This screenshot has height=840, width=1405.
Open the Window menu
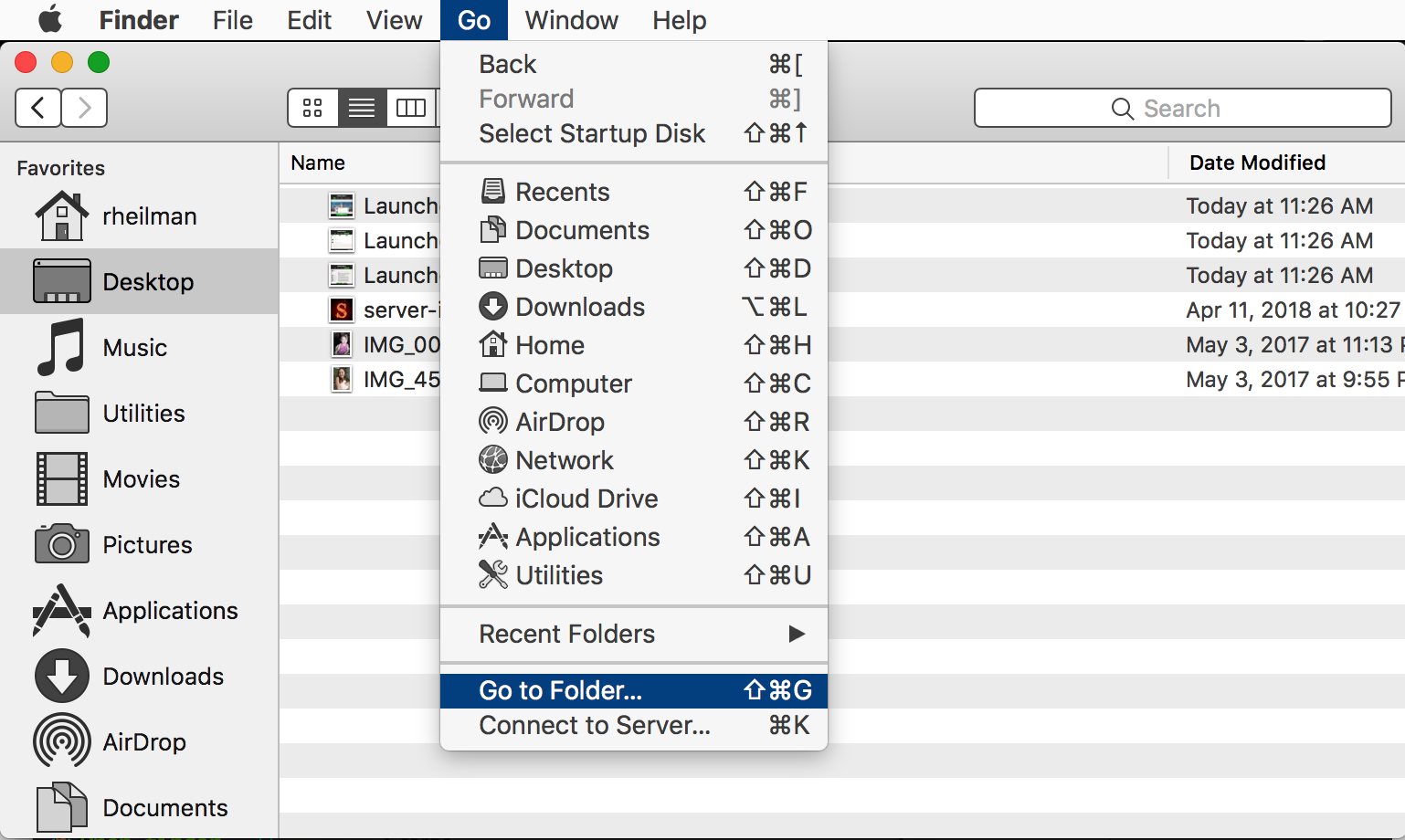pyautogui.click(x=572, y=20)
